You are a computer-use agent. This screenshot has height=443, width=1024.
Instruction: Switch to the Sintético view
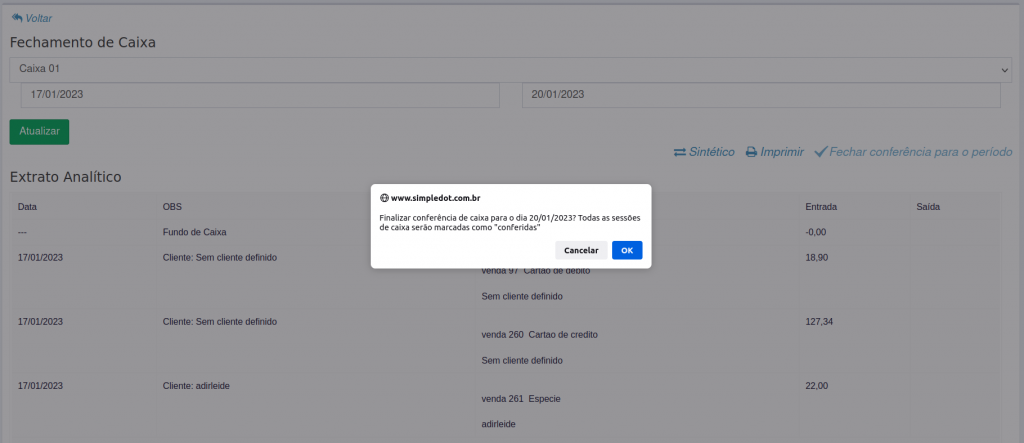[711, 152]
